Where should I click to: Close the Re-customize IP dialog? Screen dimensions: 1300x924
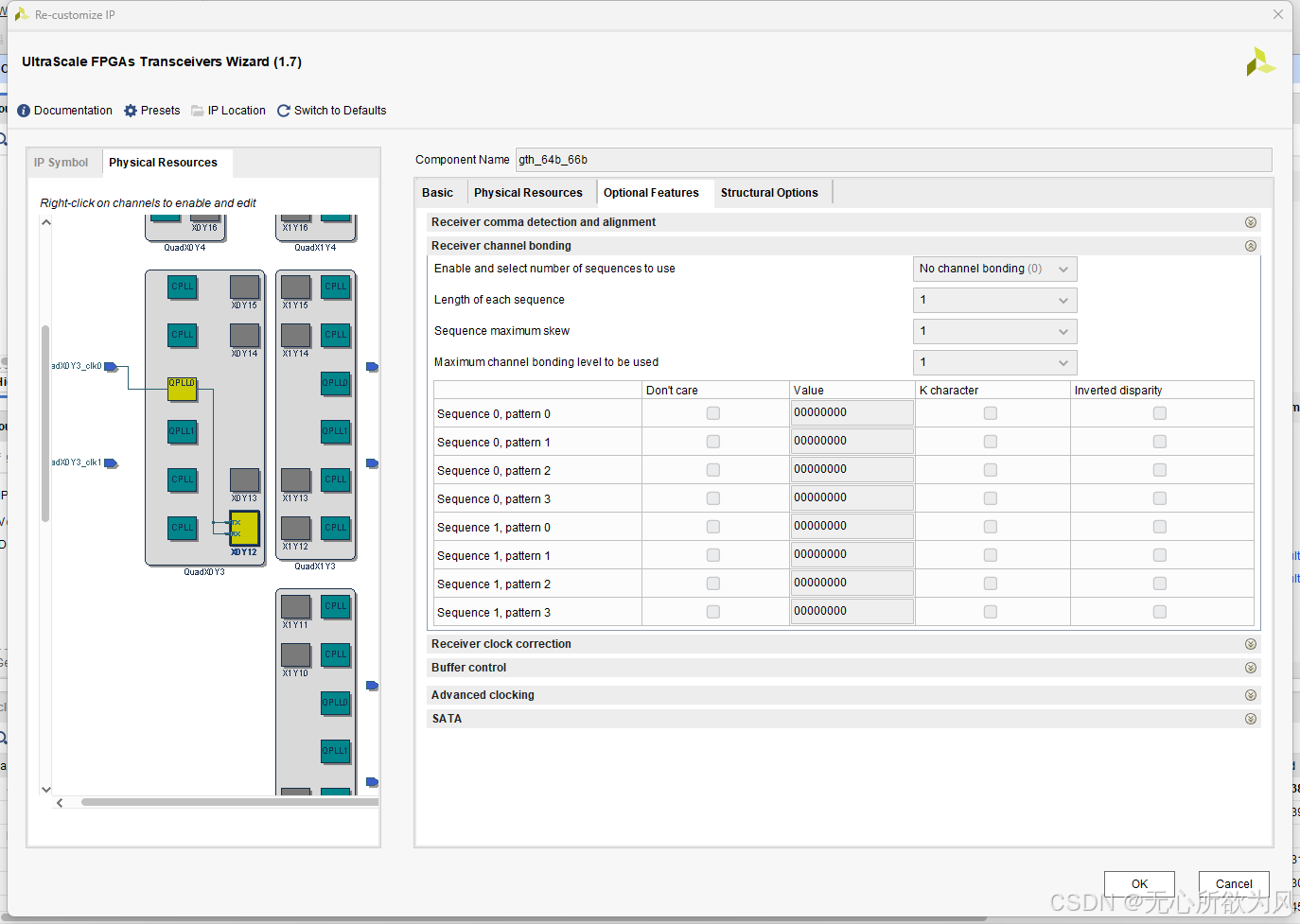point(1278,14)
